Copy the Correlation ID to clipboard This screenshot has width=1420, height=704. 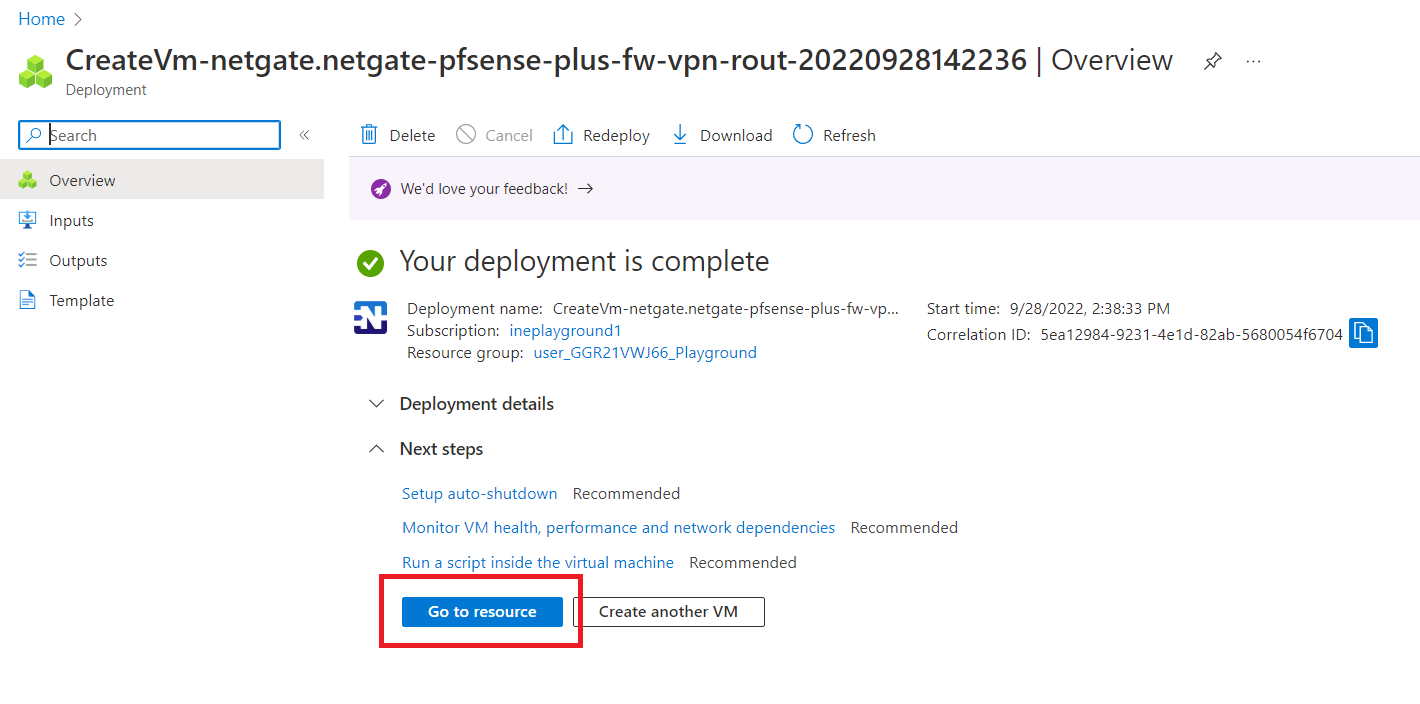[x=1363, y=333]
